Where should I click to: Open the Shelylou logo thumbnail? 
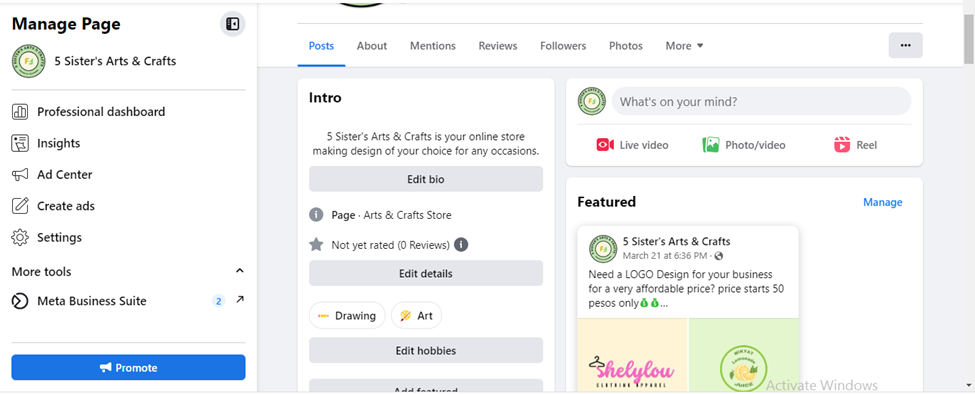click(632, 355)
